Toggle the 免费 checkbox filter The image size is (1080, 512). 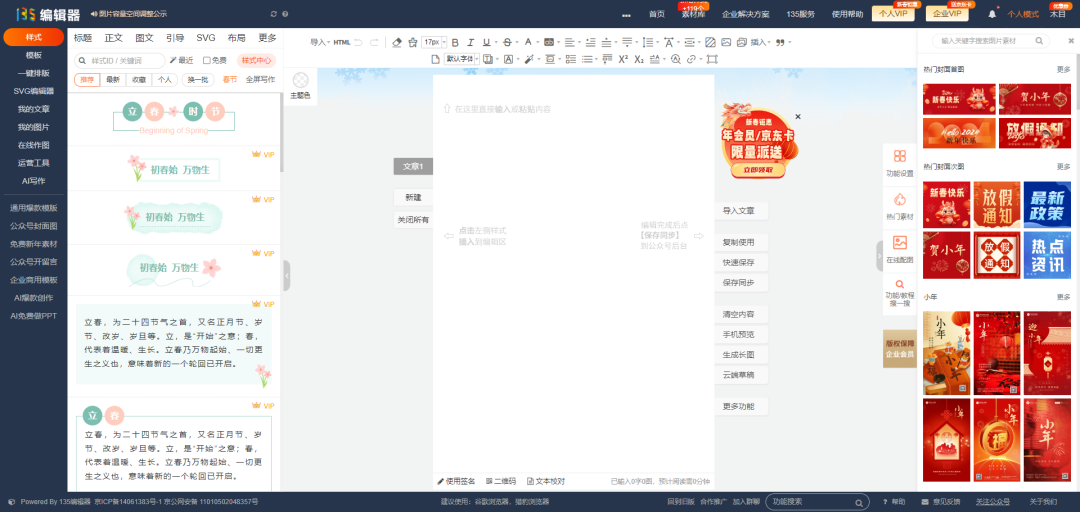tap(208, 60)
